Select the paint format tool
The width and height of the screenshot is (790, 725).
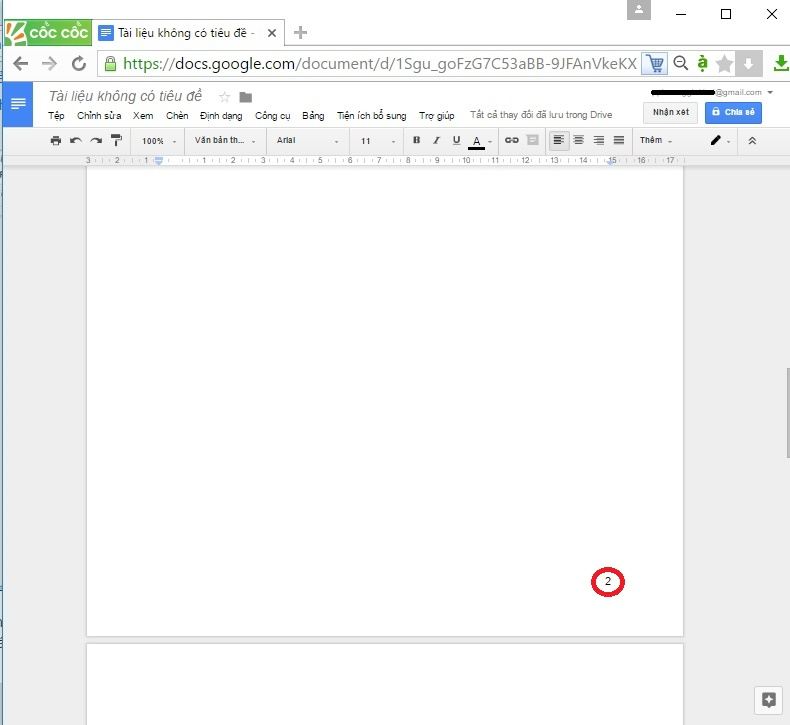[116, 140]
